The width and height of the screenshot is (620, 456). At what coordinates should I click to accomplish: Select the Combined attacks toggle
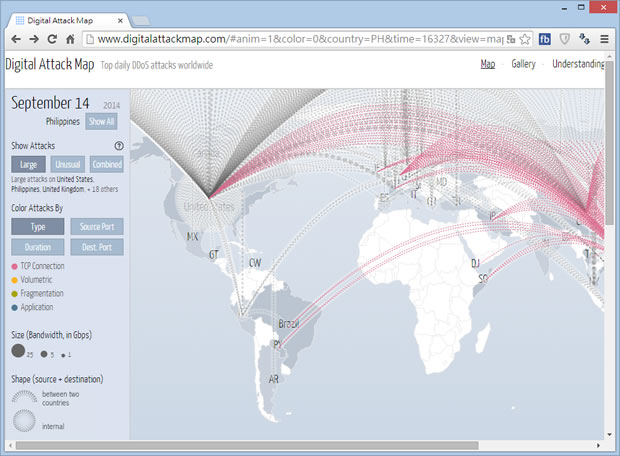pos(107,165)
